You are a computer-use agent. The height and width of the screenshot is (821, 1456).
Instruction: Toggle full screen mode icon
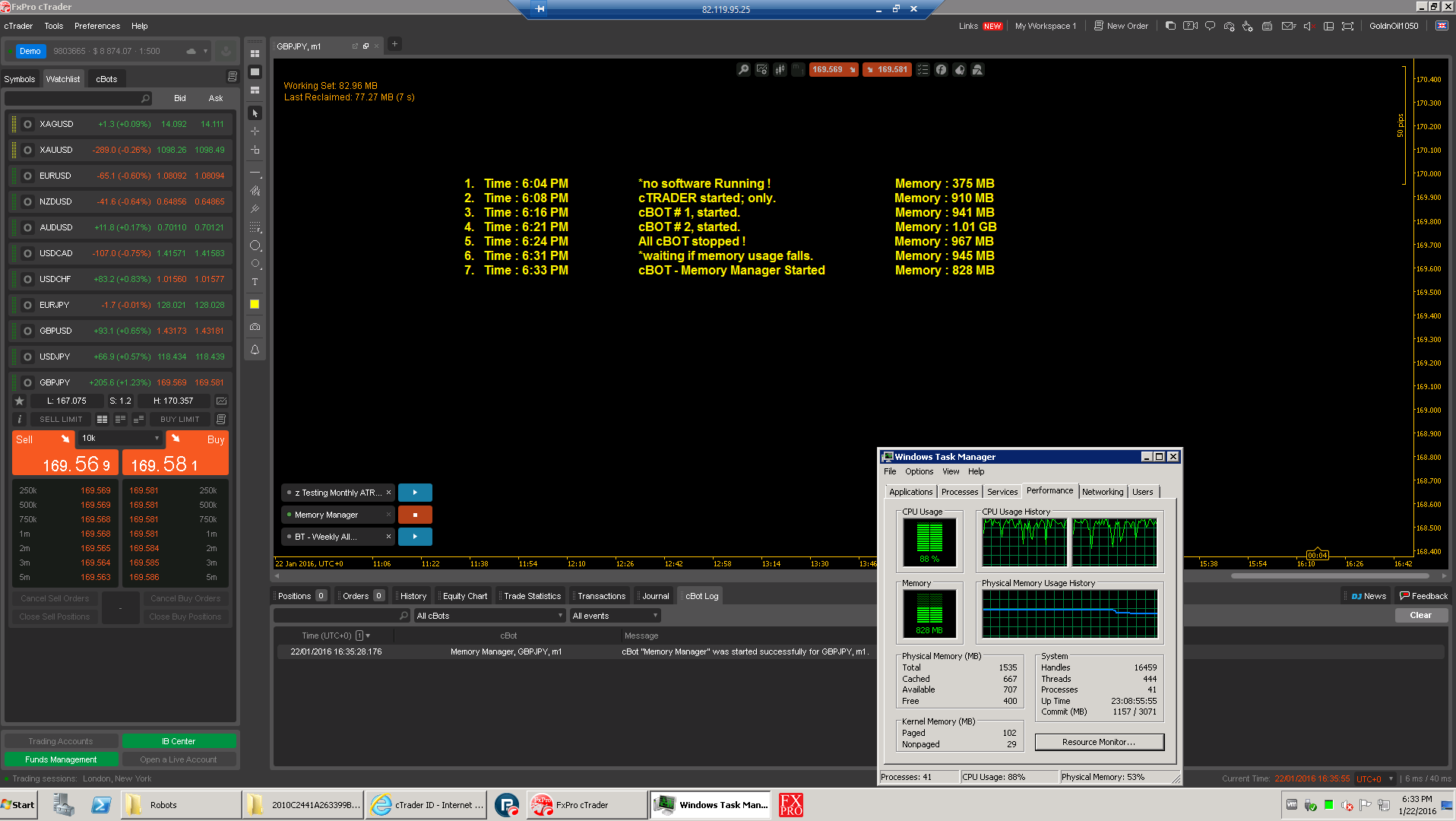coord(1347,26)
